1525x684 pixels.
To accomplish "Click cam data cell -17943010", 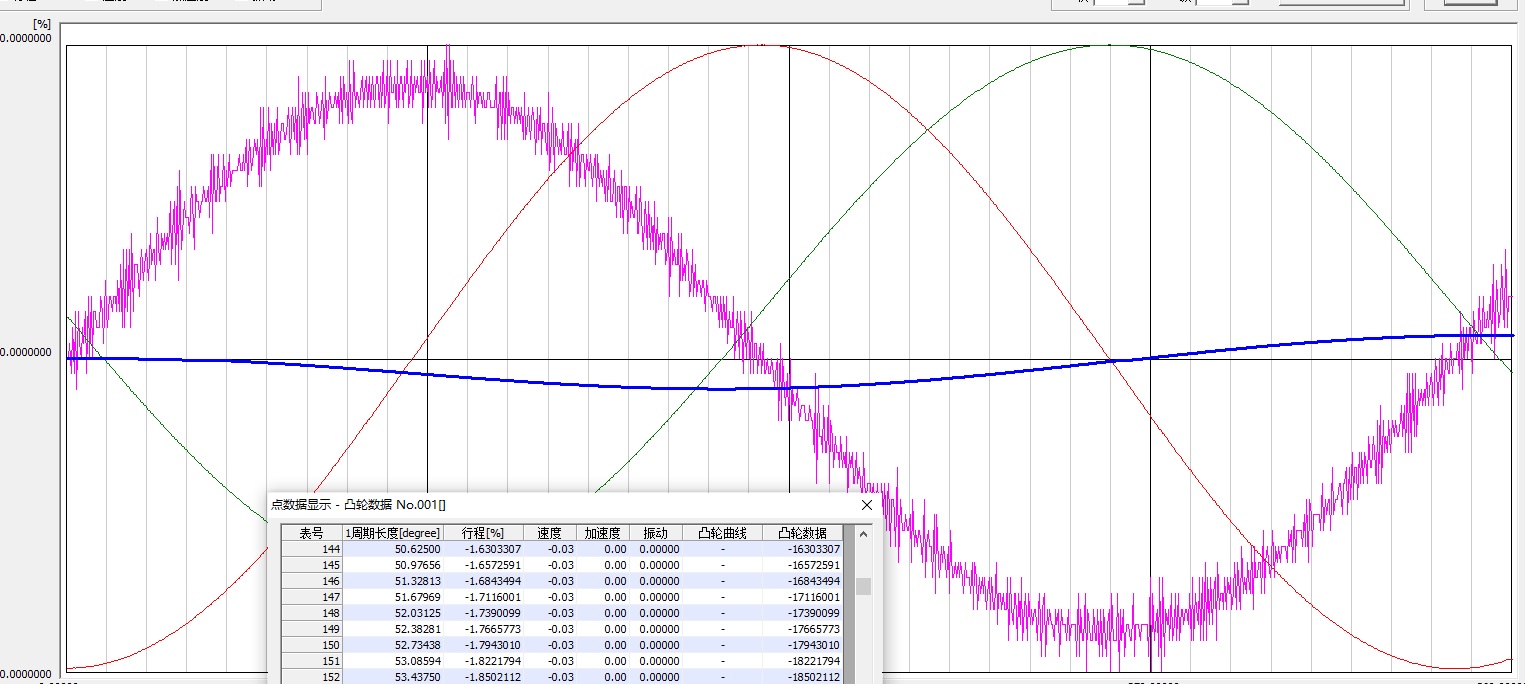I will 803,645.
